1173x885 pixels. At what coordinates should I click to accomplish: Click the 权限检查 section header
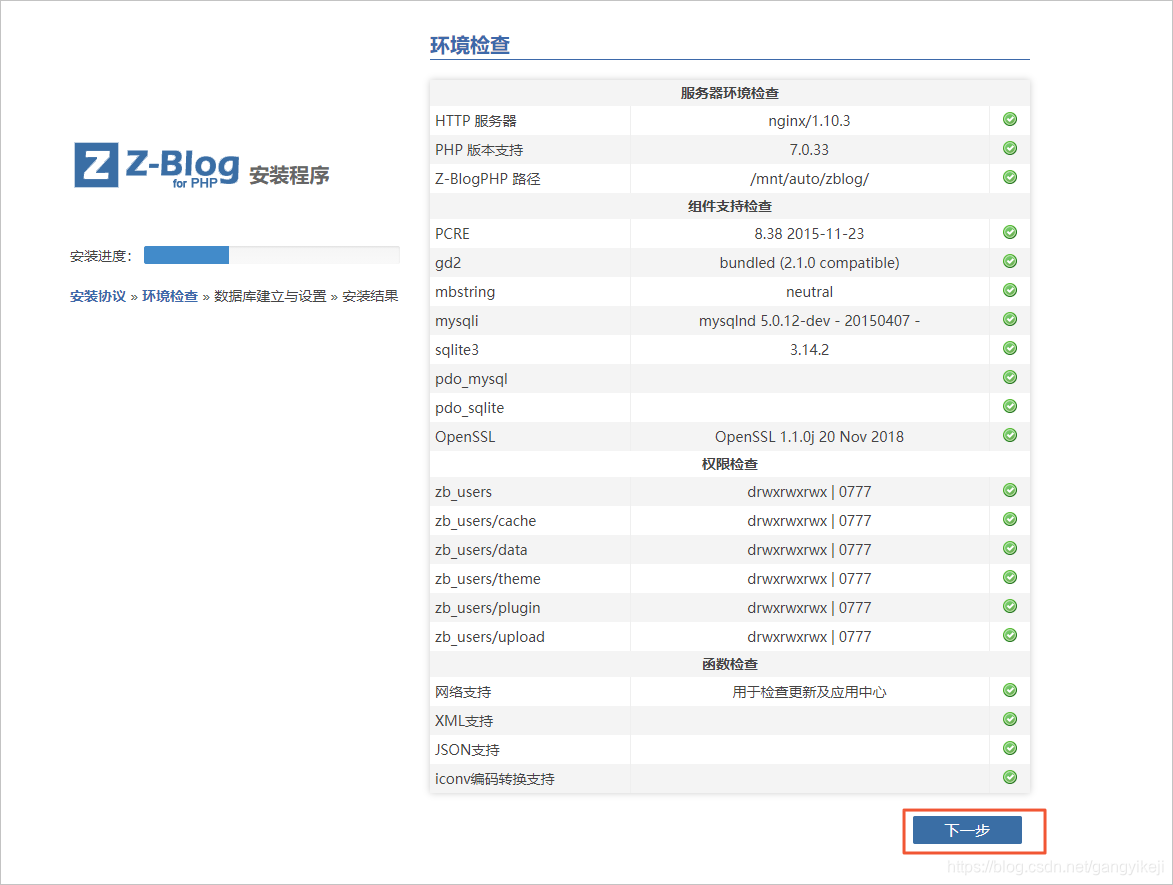pyautogui.click(x=729, y=465)
